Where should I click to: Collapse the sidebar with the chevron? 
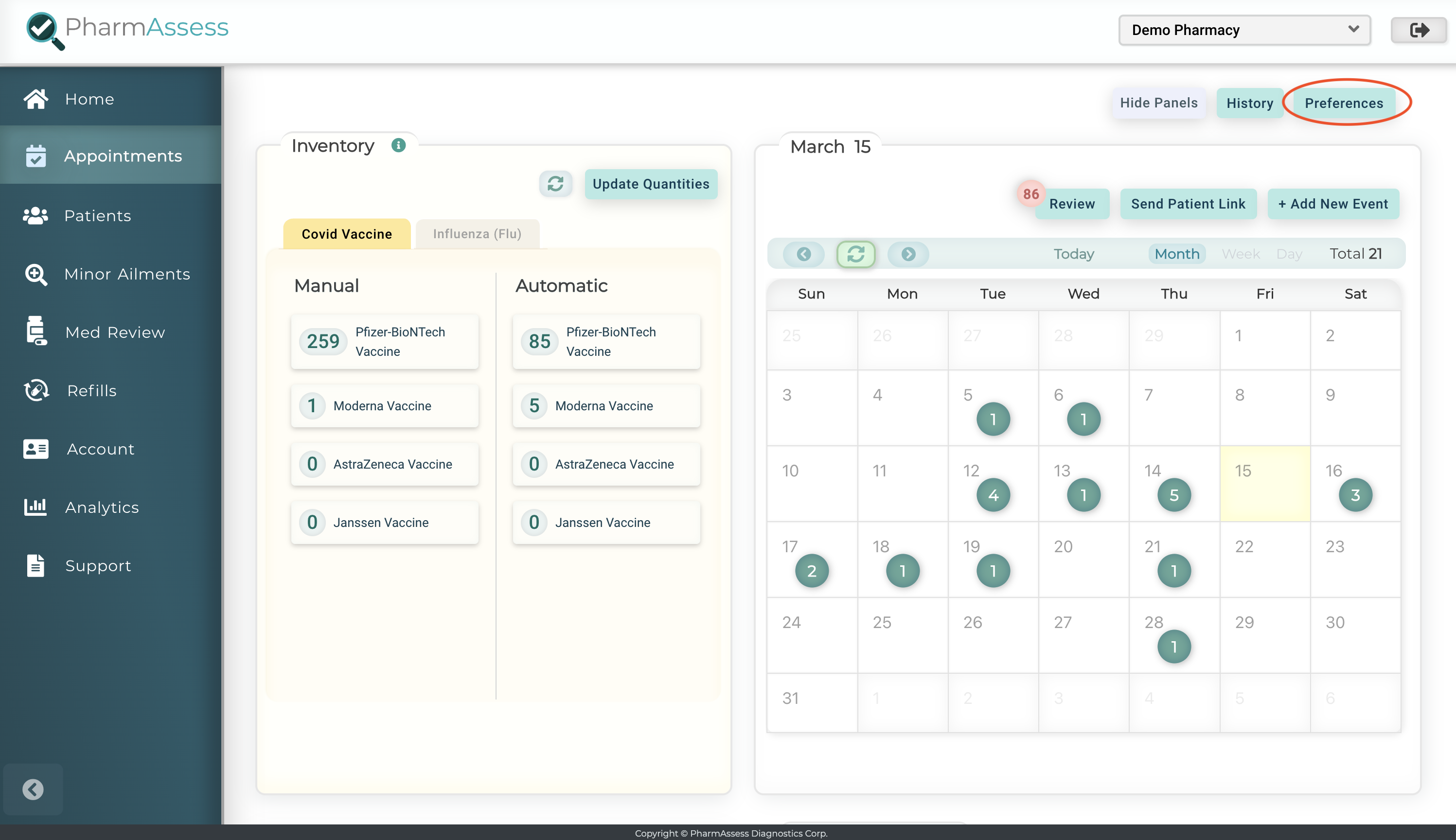point(33,789)
